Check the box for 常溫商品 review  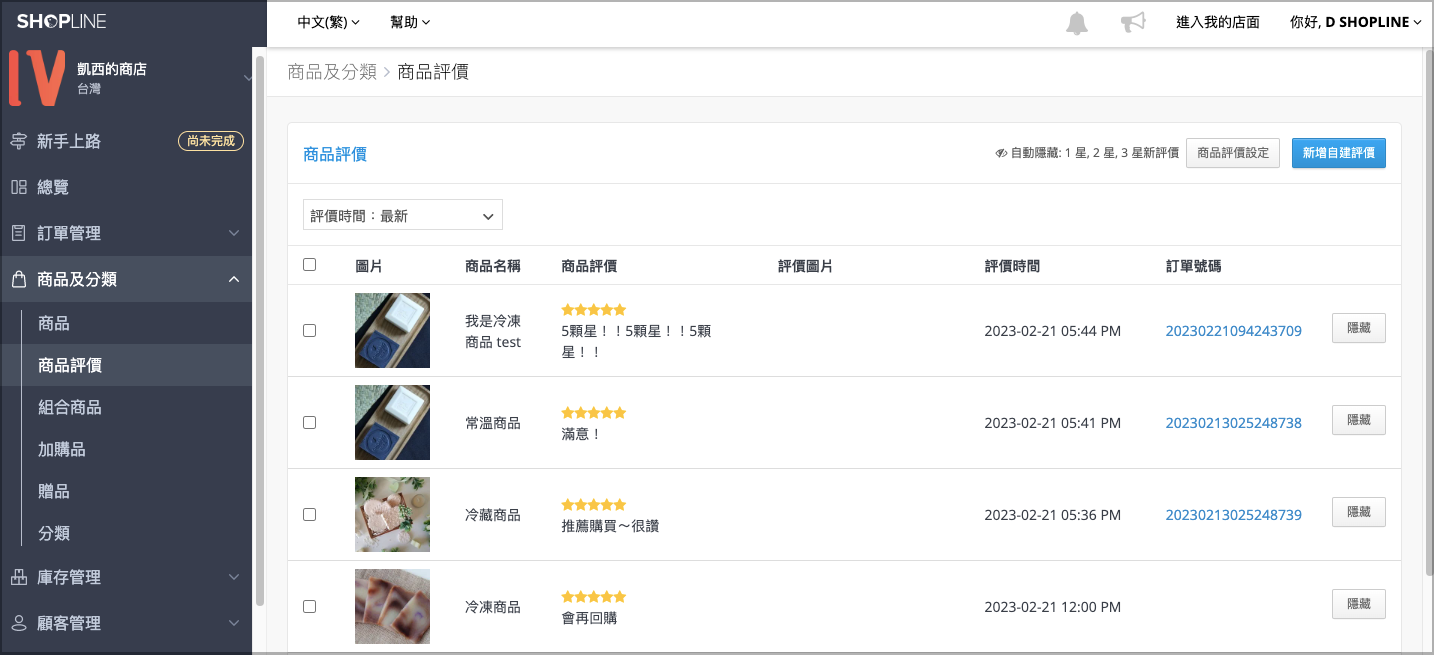pos(309,423)
